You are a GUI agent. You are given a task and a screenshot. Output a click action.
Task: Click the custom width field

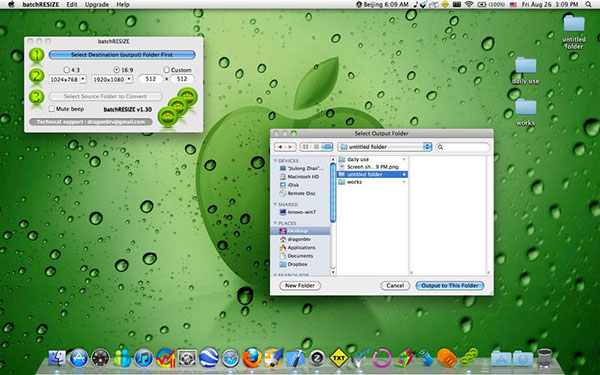pos(150,79)
